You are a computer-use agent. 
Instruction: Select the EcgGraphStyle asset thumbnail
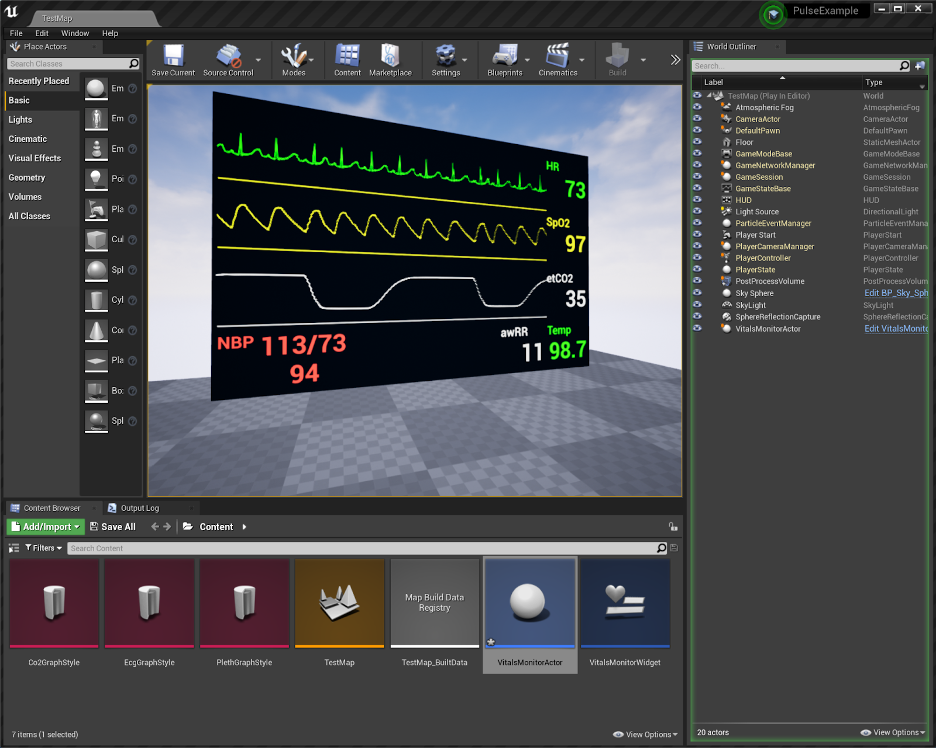pyautogui.click(x=149, y=603)
